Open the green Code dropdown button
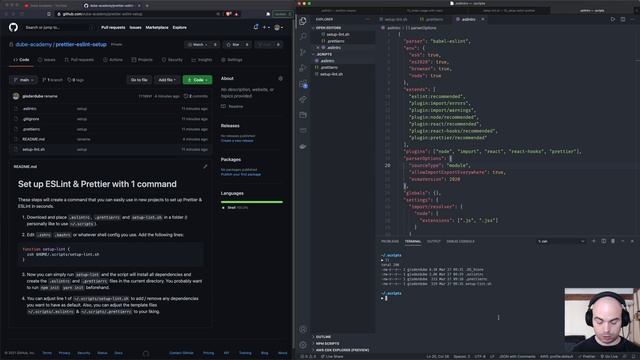640x360 pixels. (x=197, y=80)
